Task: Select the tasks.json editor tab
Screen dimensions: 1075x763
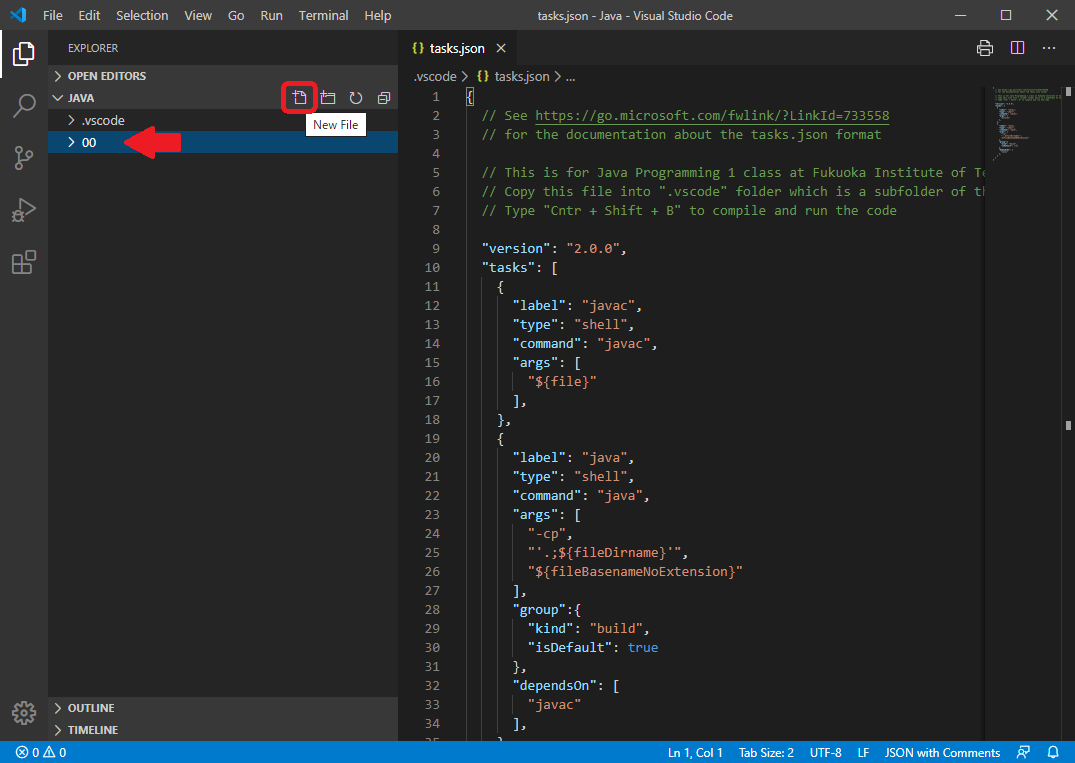Action: pyautogui.click(x=457, y=48)
